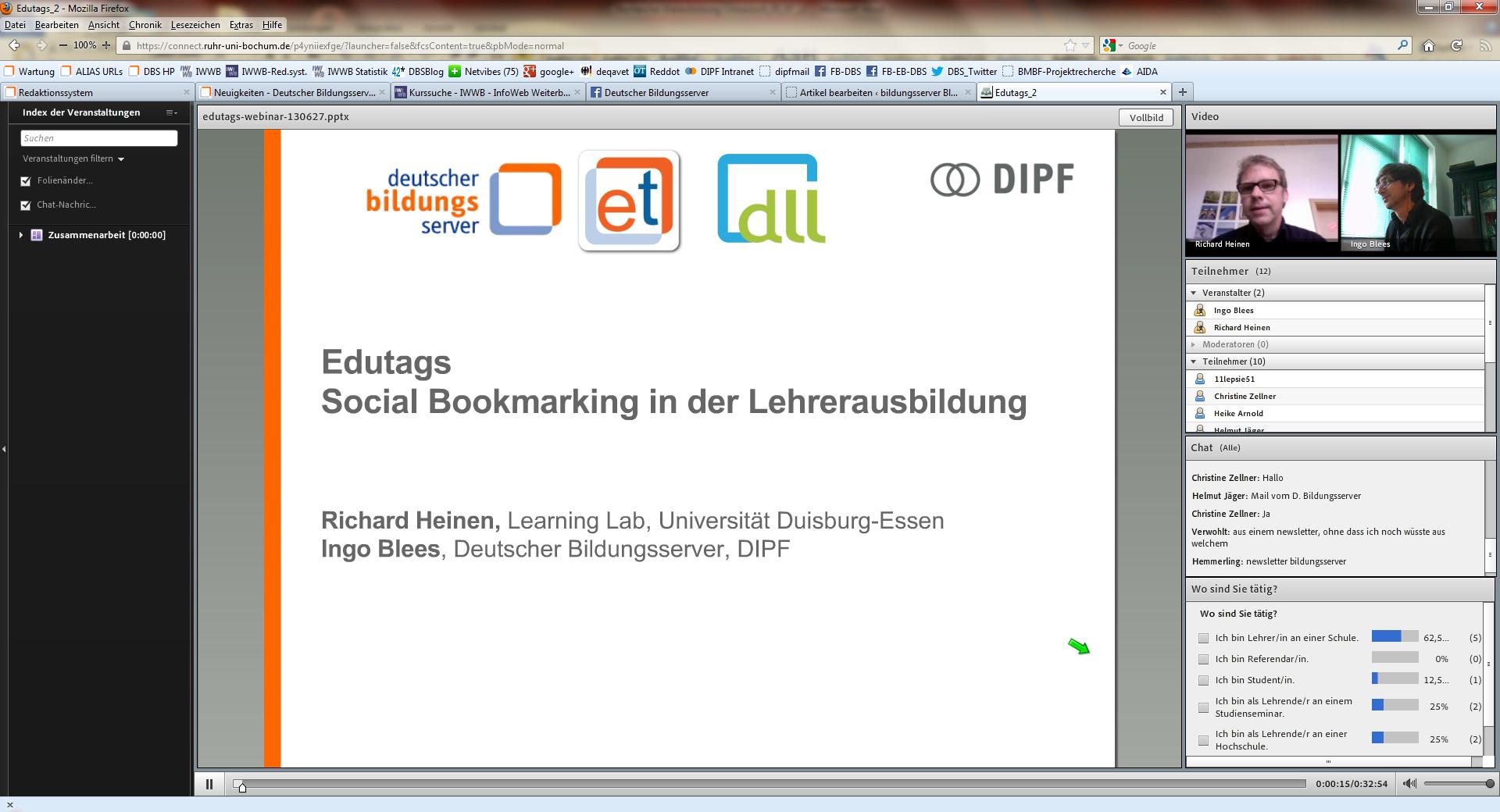The width and height of the screenshot is (1500, 812).
Task: Open the DIPF Intranet bookmark
Action: click(720, 71)
